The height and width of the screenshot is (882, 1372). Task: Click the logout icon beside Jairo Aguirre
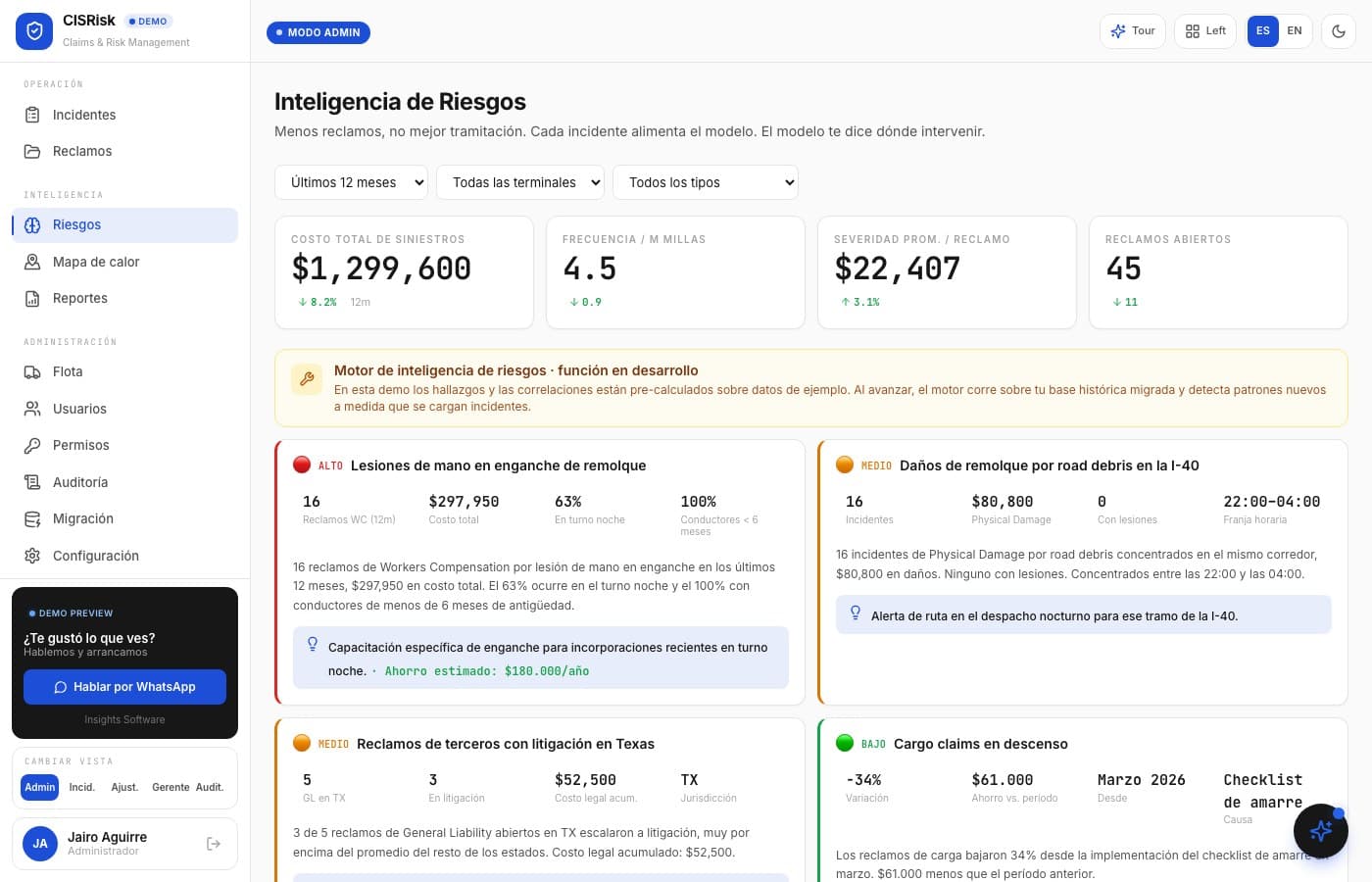214,844
